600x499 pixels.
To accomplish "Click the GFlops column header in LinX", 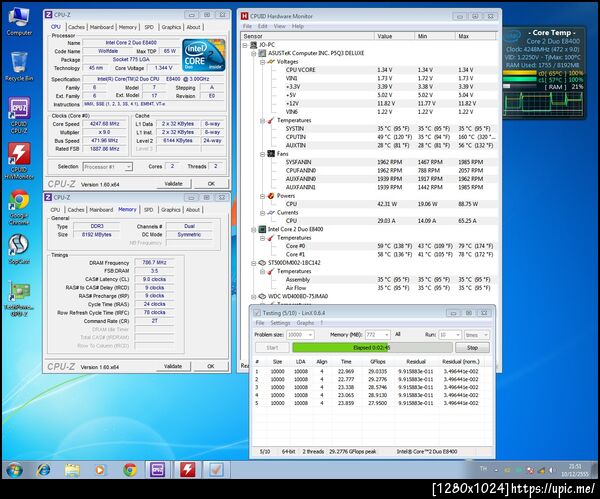I will [x=377, y=362].
